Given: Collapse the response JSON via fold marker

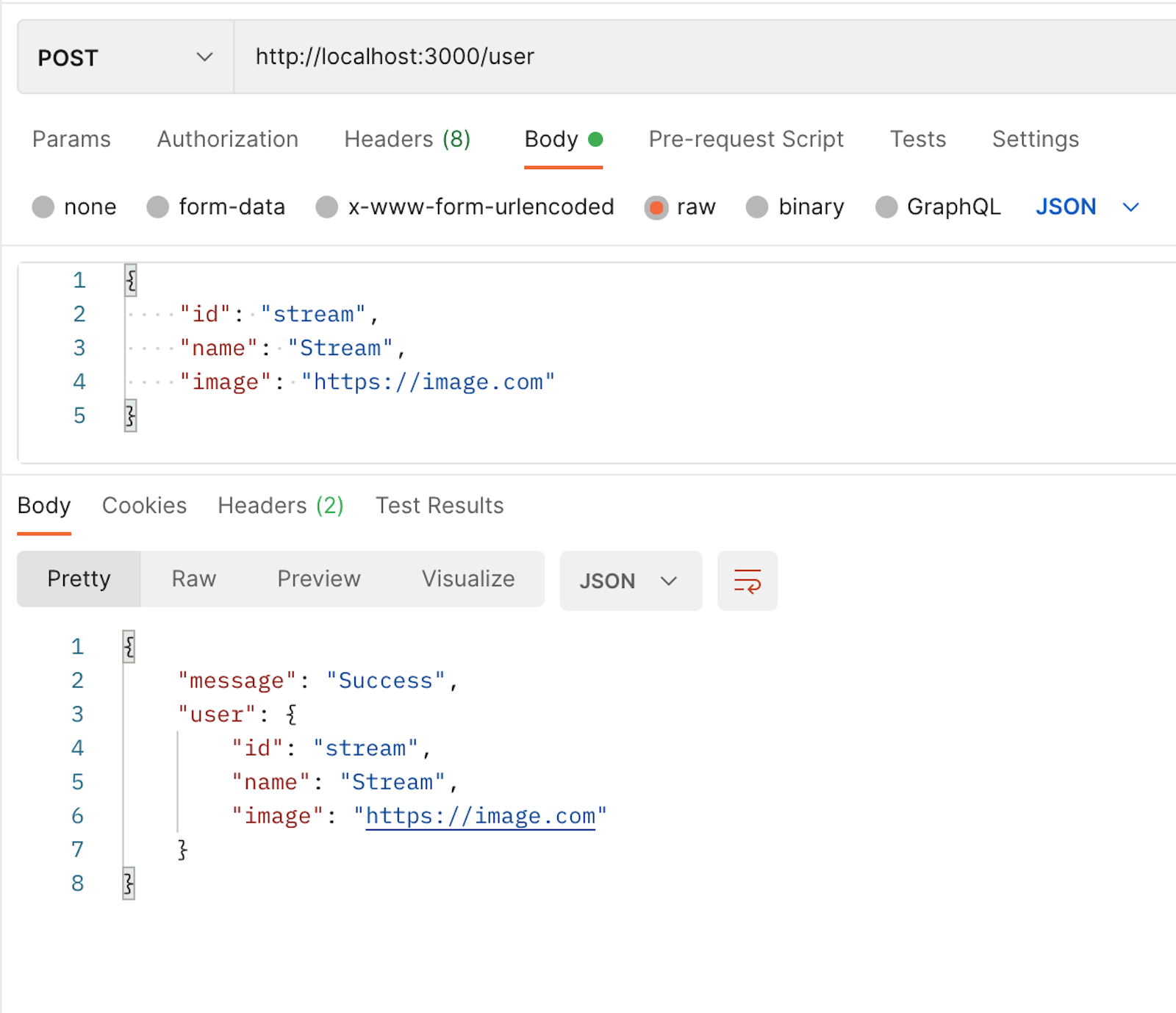Looking at the screenshot, I should (x=128, y=646).
